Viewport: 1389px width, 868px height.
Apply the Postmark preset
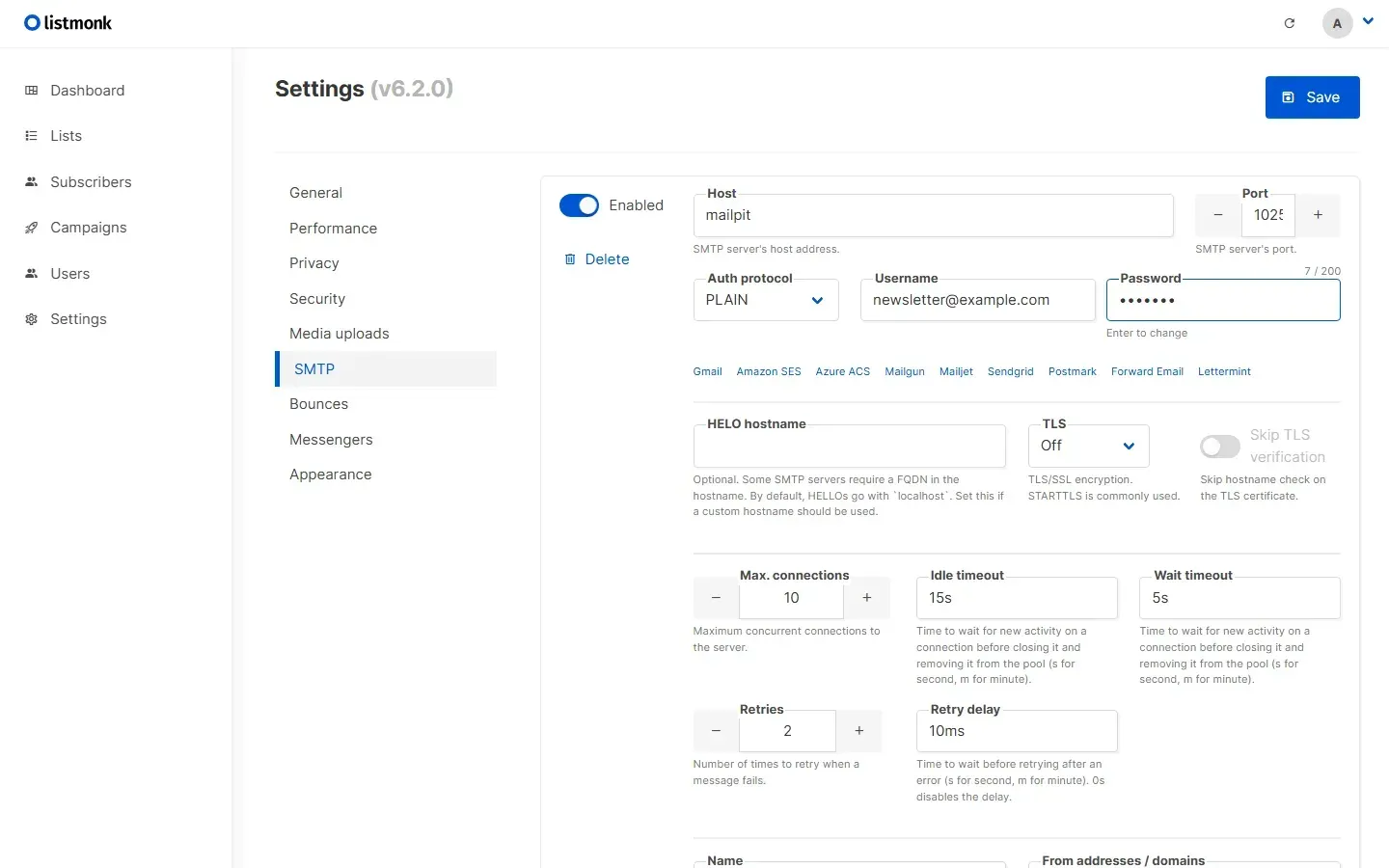[x=1073, y=371]
